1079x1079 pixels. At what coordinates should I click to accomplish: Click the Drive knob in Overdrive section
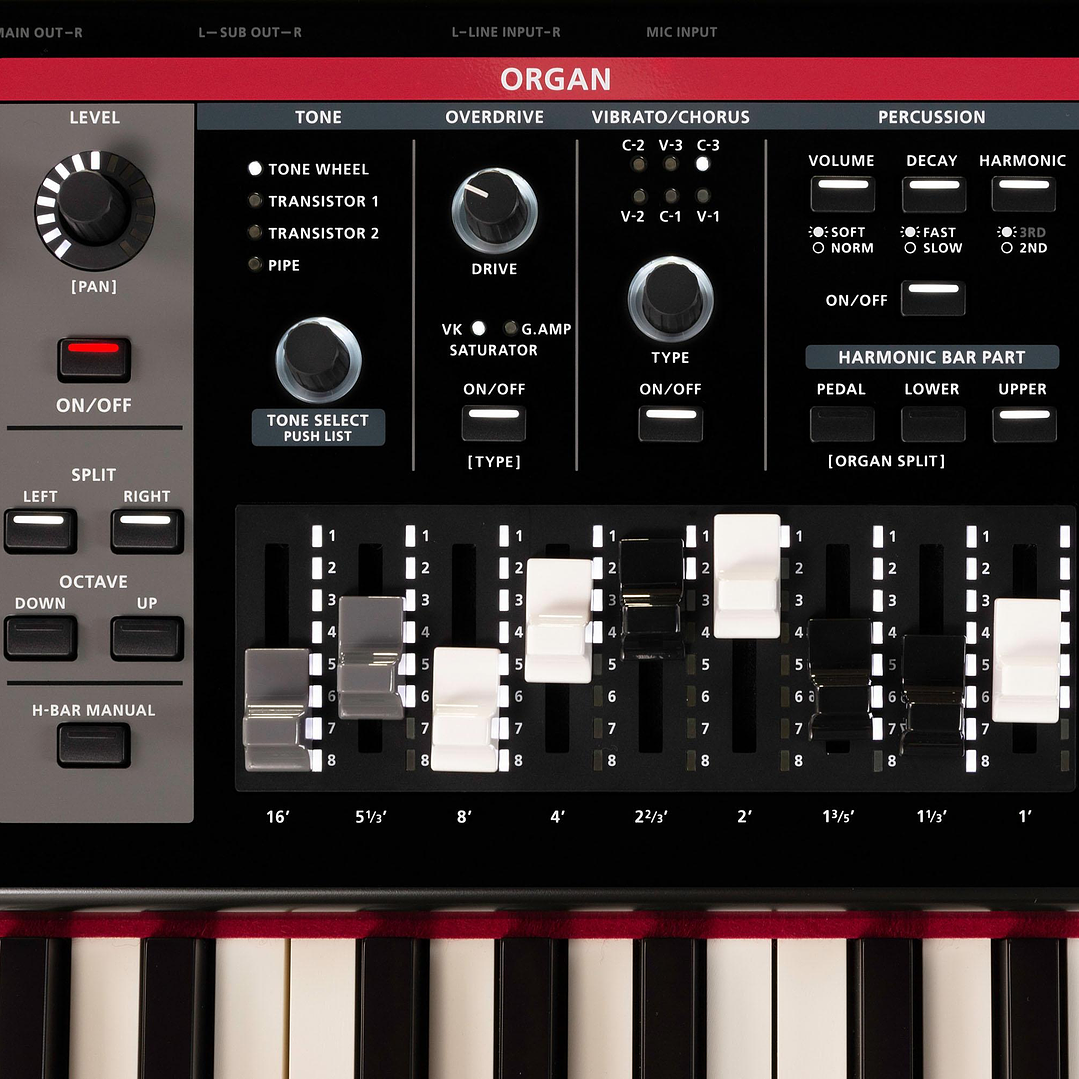click(x=495, y=208)
